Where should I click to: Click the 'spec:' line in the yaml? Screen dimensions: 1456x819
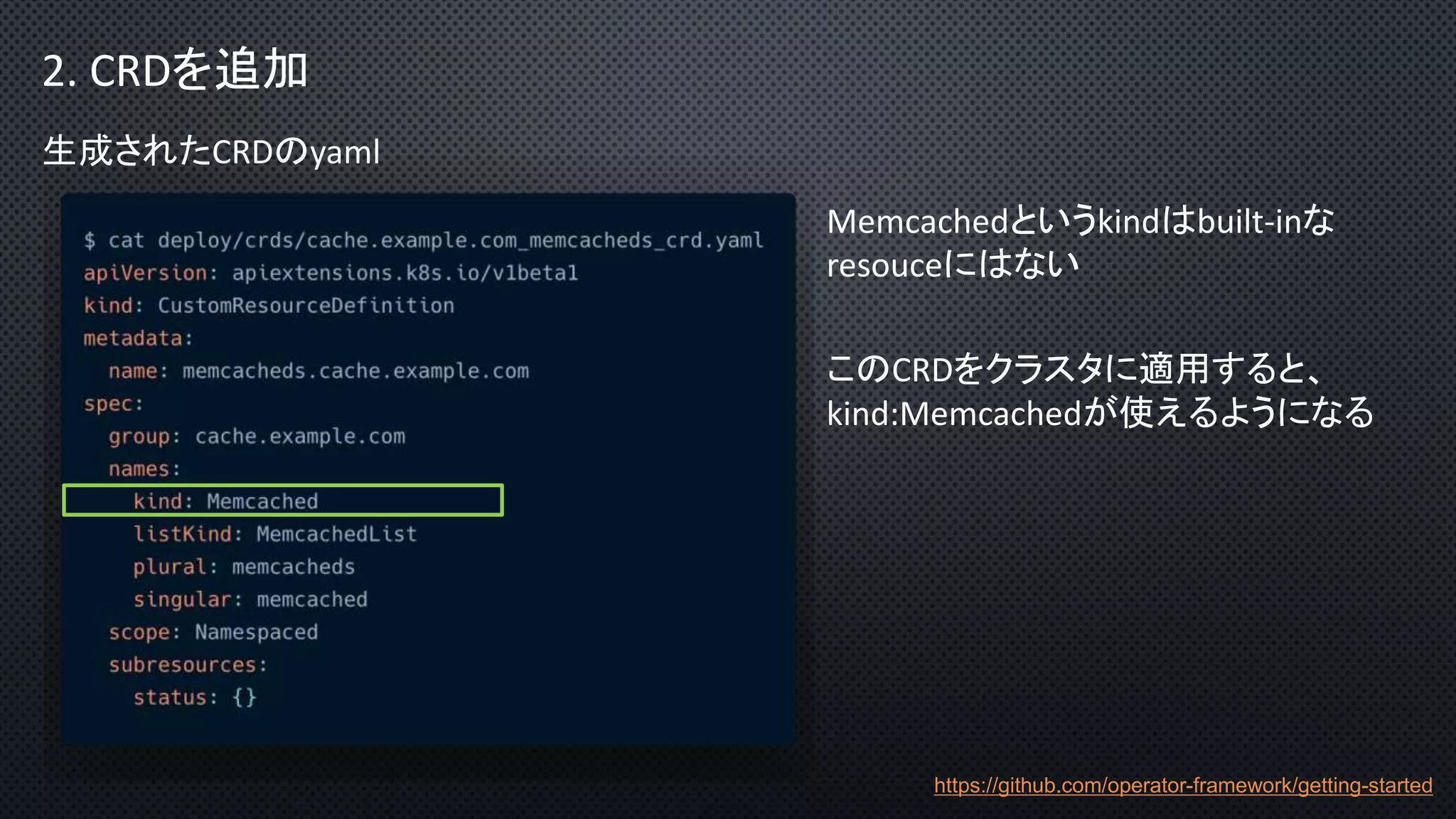114,404
